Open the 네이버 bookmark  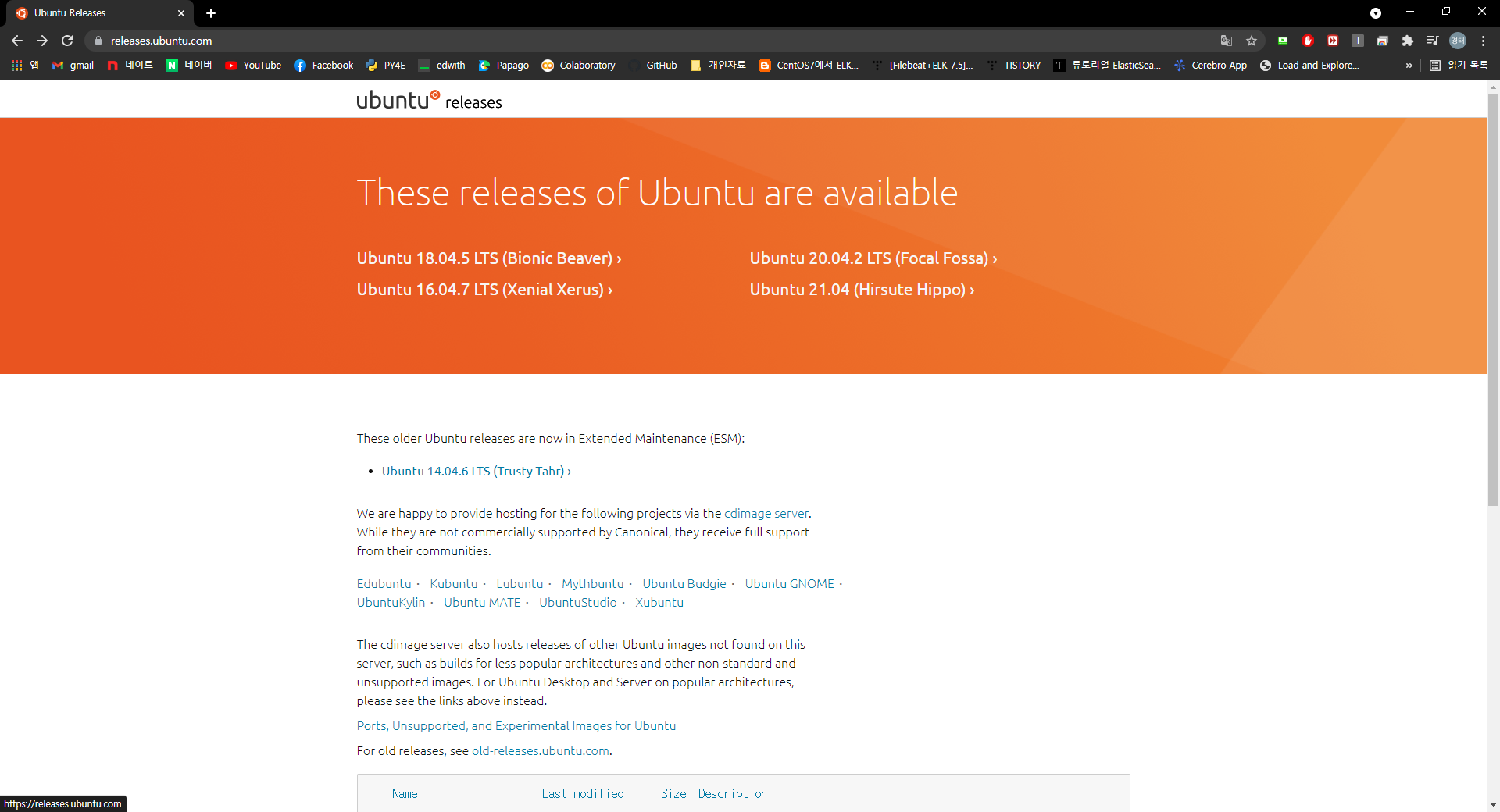[189, 66]
